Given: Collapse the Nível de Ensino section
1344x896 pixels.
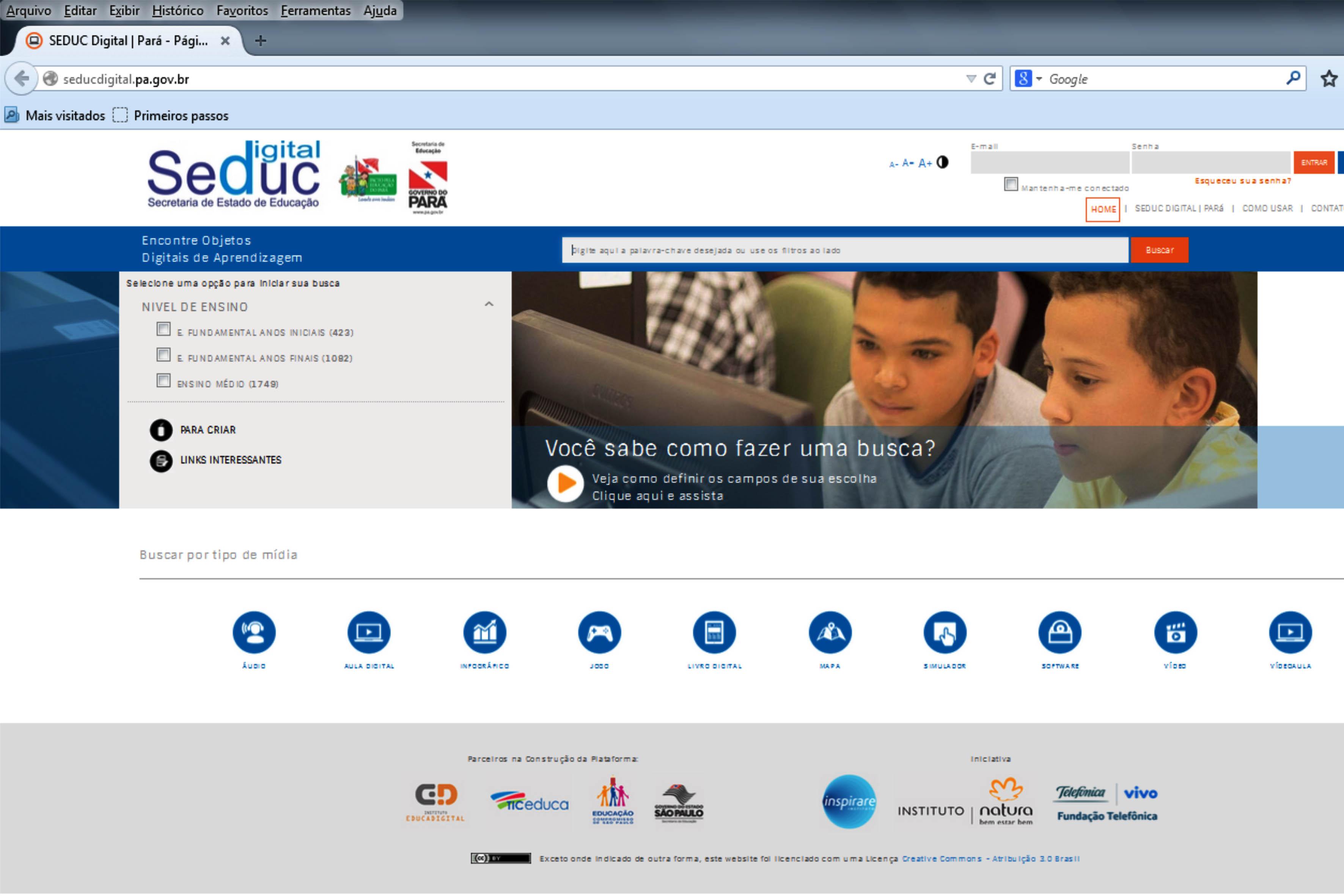Looking at the screenshot, I should tap(489, 304).
